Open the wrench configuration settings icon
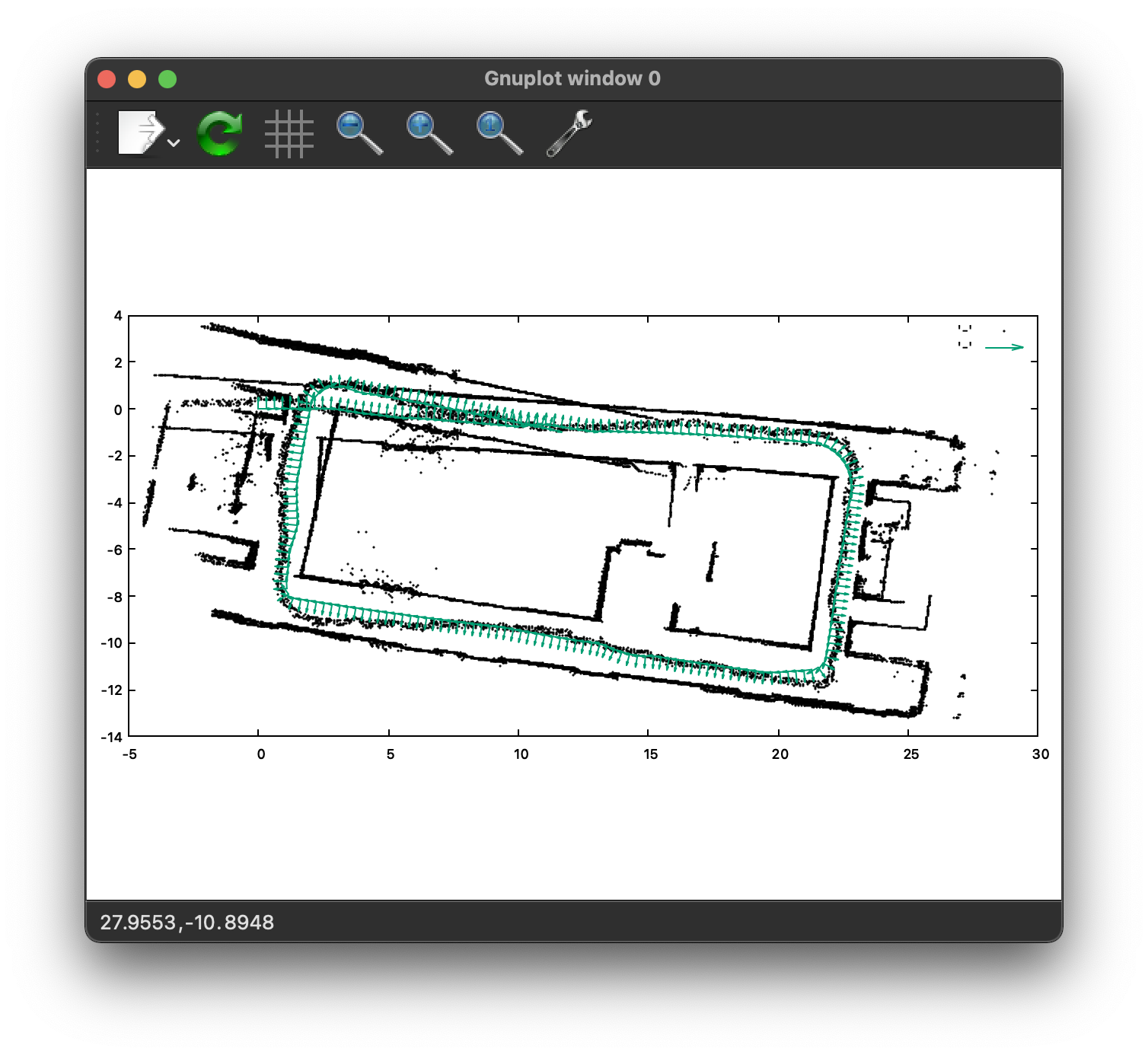Image resolution: width=1148 pixels, height=1055 pixels. pos(569,134)
